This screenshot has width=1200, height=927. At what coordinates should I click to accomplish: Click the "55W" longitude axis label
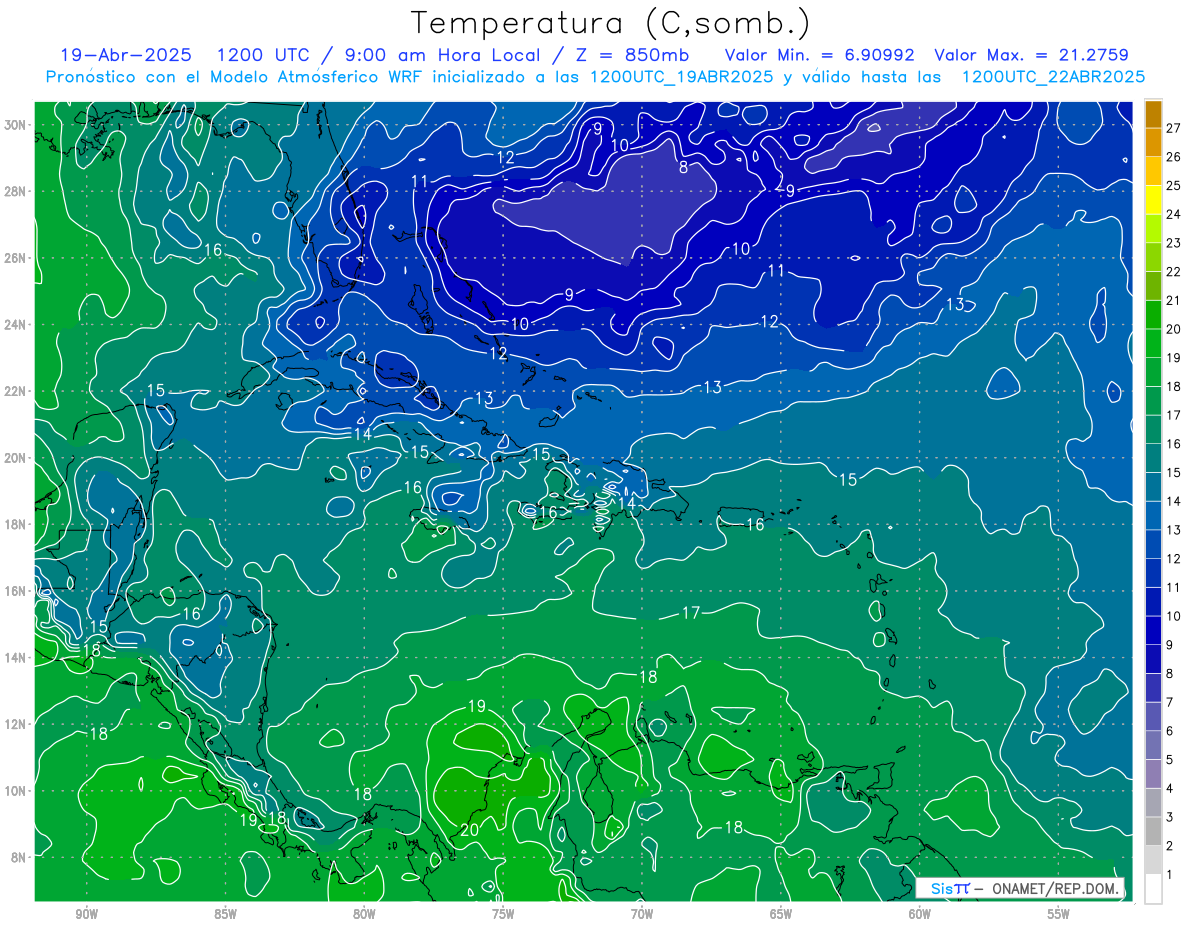(1059, 914)
